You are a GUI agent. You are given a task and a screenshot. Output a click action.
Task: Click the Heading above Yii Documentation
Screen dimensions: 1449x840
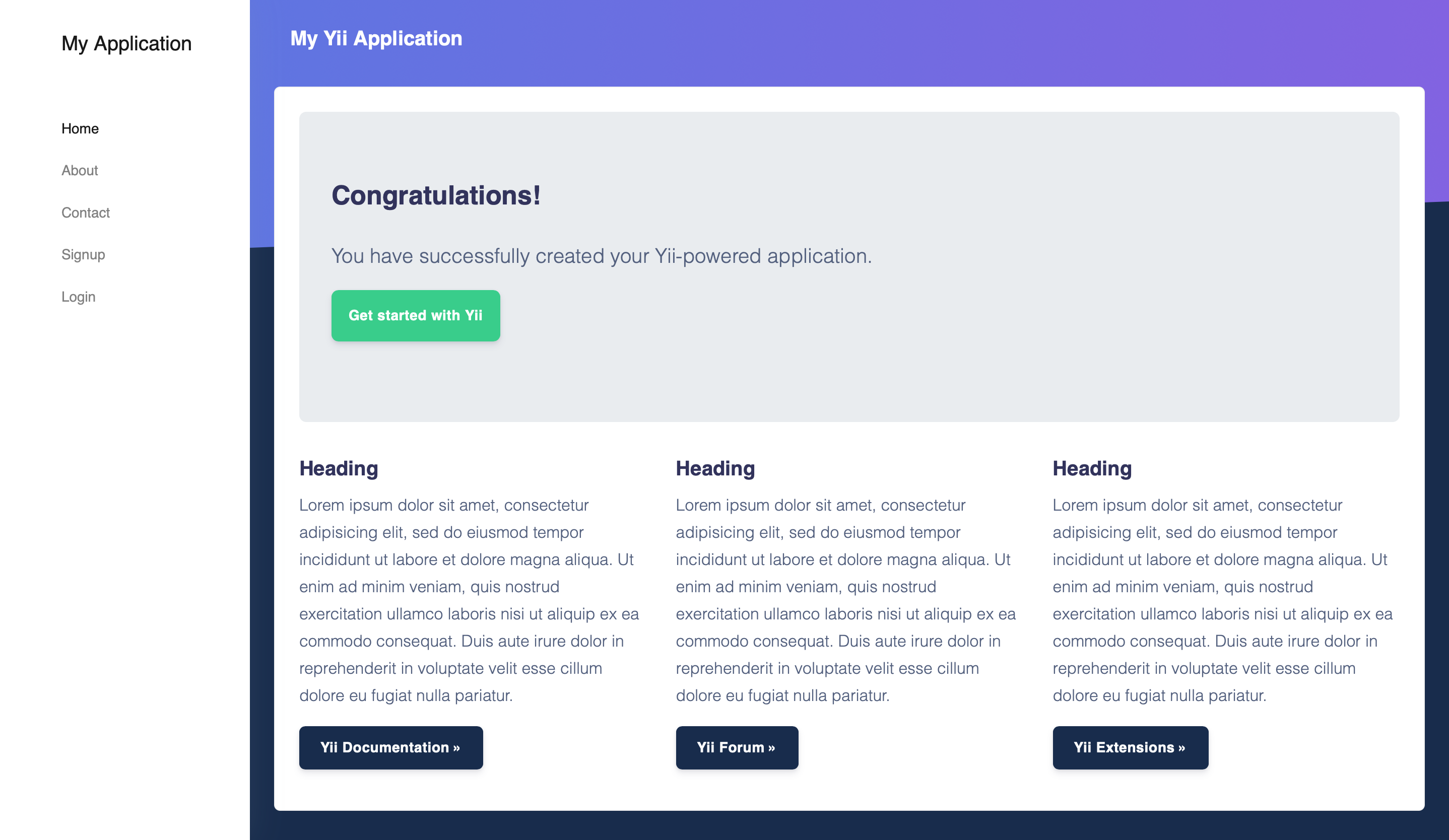click(339, 469)
